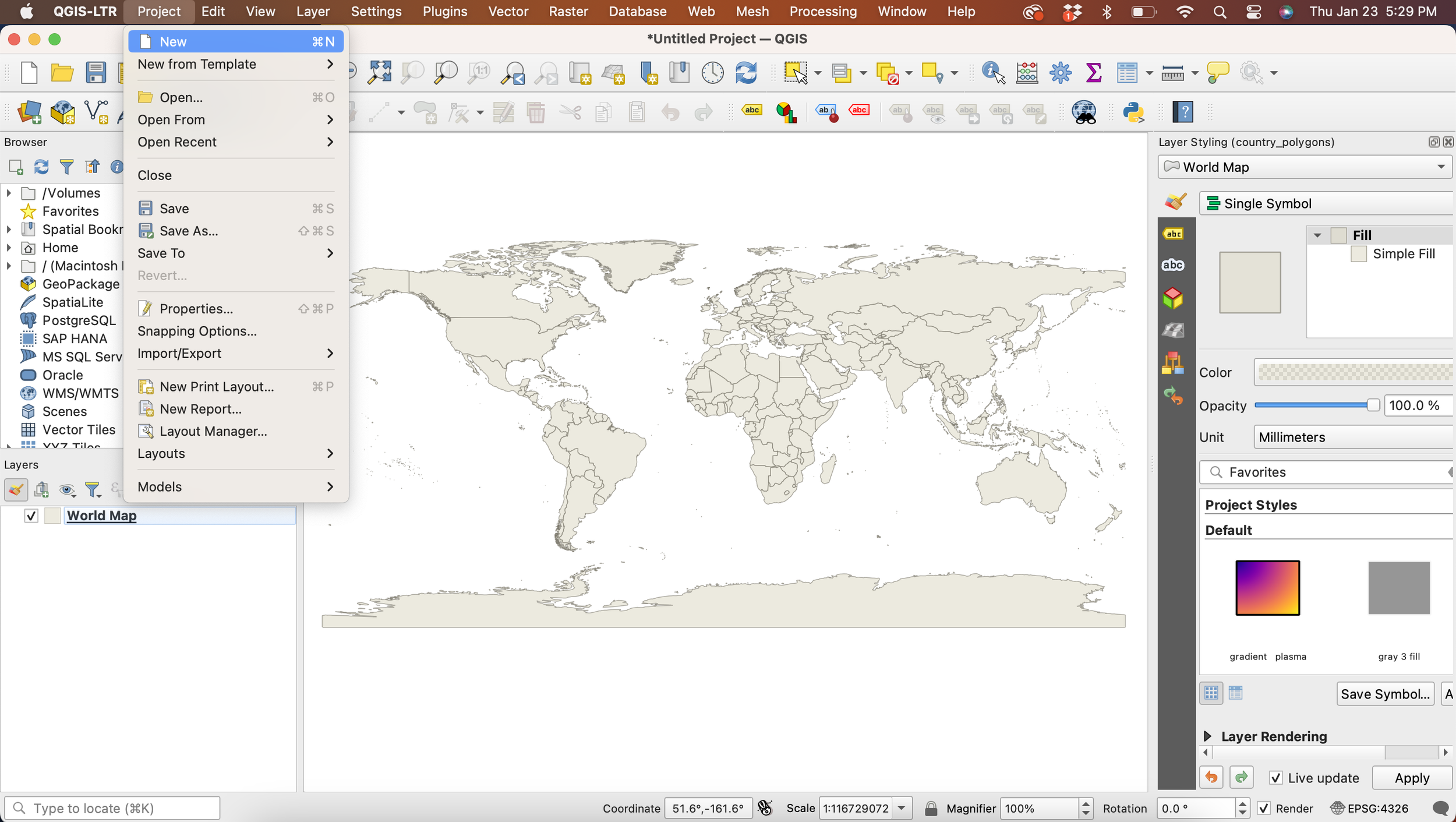The height and width of the screenshot is (822, 1456).
Task: Select the Map Tips speech bubble icon
Action: 1217,73
